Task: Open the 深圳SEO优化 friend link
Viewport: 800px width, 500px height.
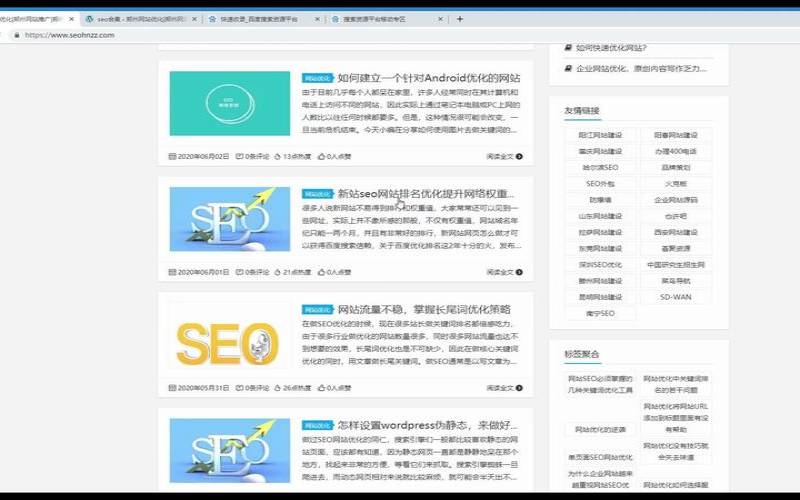Action: coord(601,265)
